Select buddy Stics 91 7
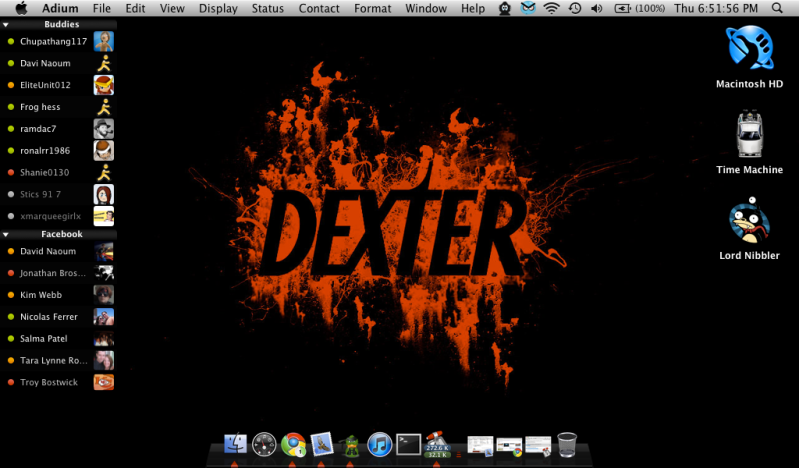The image size is (799, 468). (x=58, y=194)
